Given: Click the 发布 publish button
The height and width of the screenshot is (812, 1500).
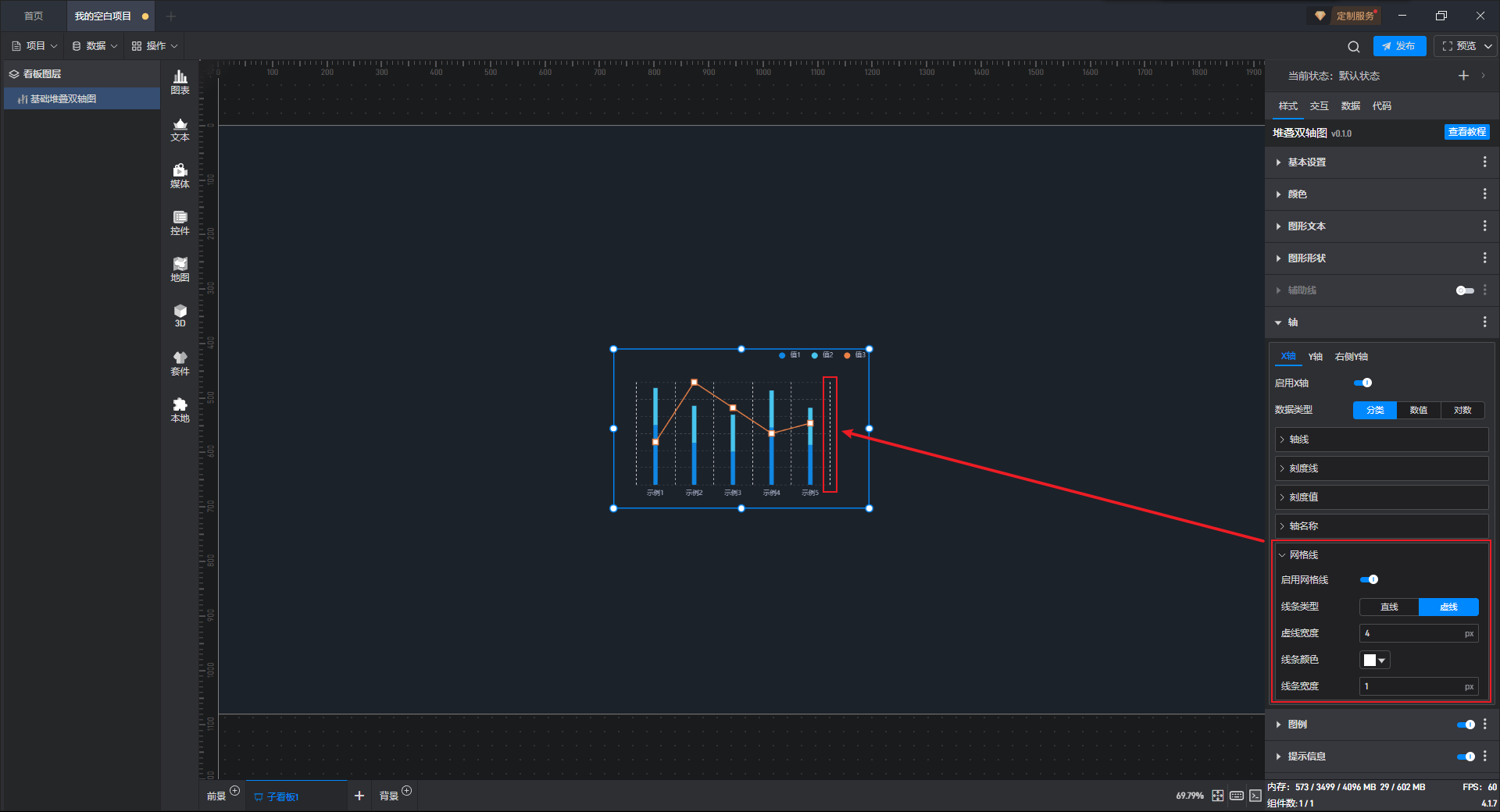Looking at the screenshot, I should click(1399, 46).
